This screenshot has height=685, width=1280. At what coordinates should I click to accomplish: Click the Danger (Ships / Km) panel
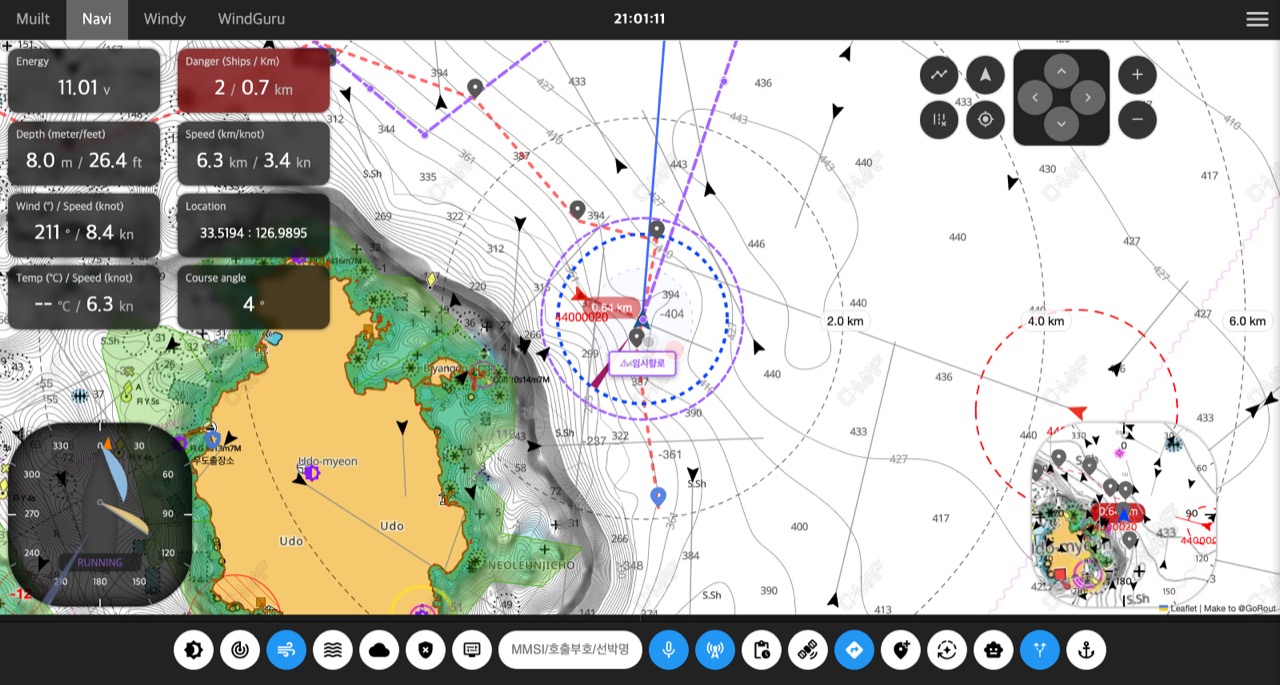click(x=254, y=80)
